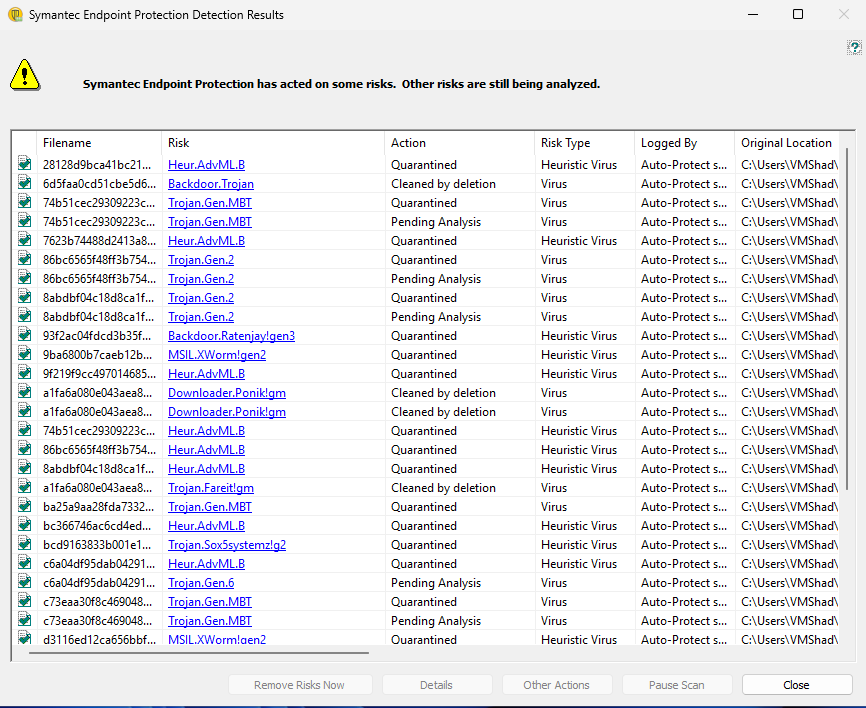Screen dimensions: 866x708
Task: Click row icon of pending 8abdbf04c18d8ca1f Trojan.Gen.2 row
Action: coord(24,315)
